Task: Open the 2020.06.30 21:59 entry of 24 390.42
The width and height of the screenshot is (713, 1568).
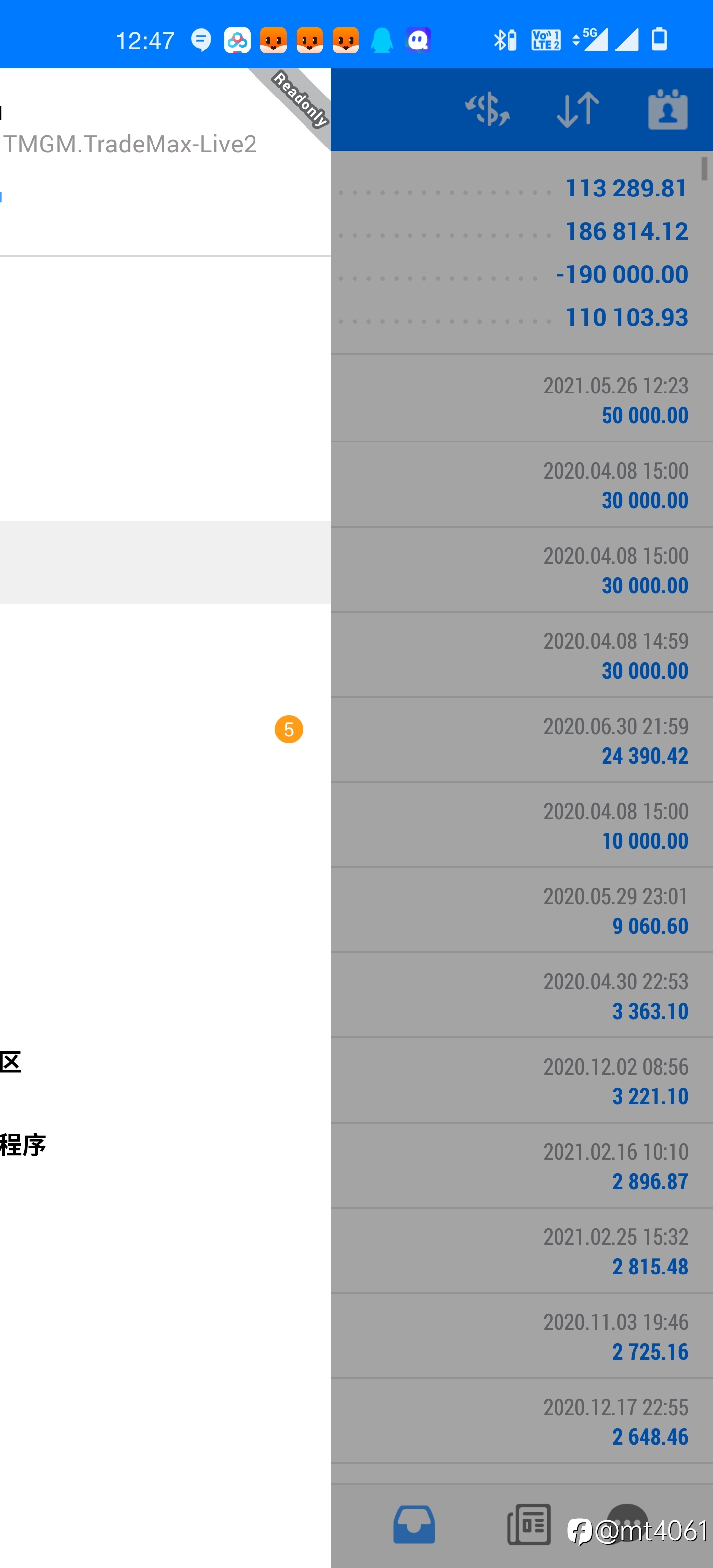Action: click(x=522, y=739)
